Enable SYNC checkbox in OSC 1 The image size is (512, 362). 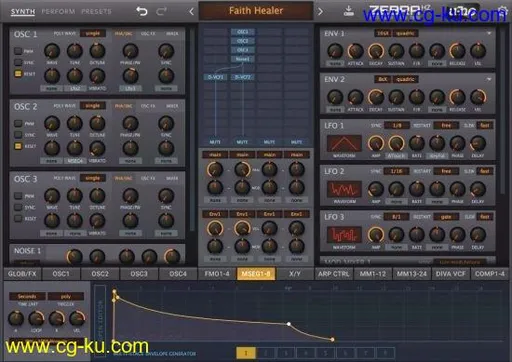click(x=18, y=62)
